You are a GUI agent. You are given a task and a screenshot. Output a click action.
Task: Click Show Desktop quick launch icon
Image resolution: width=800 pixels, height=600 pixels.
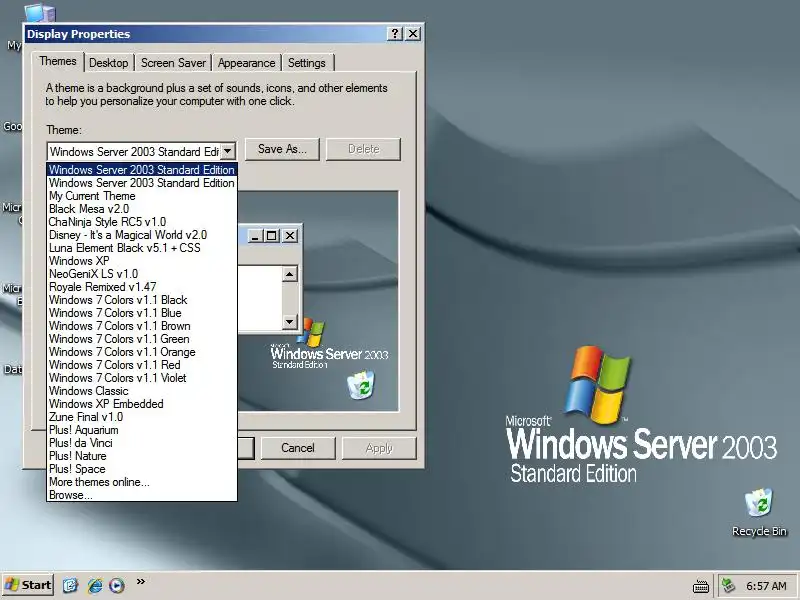click(70, 585)
